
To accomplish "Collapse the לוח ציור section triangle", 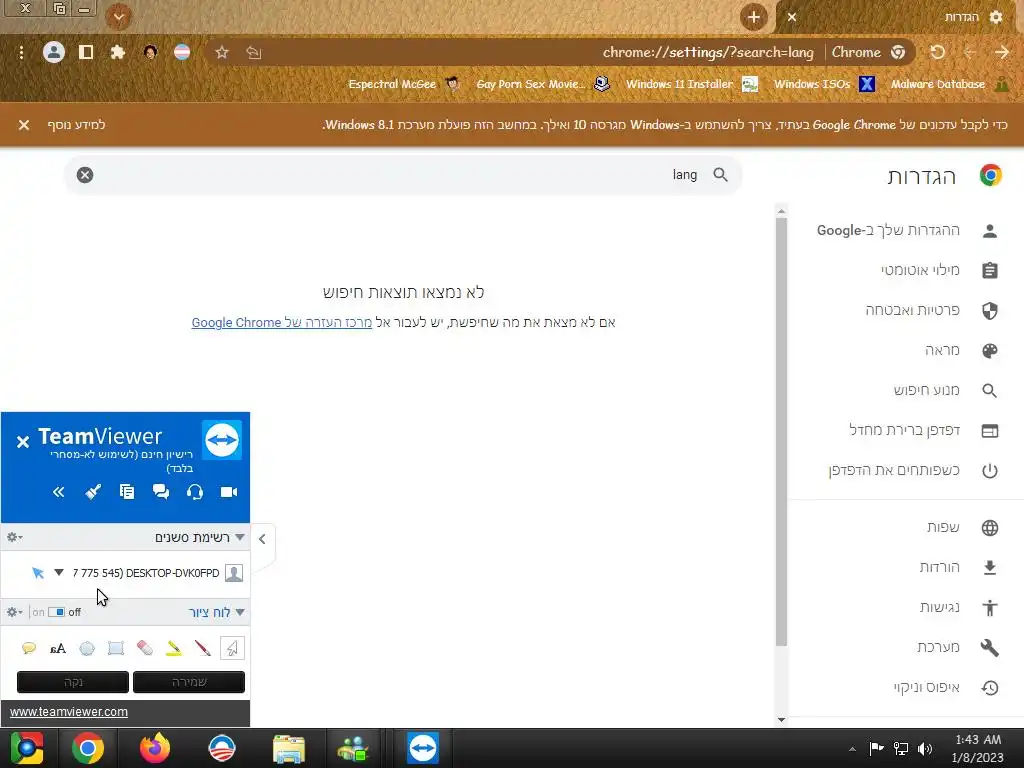I will [x=240, y=612].
